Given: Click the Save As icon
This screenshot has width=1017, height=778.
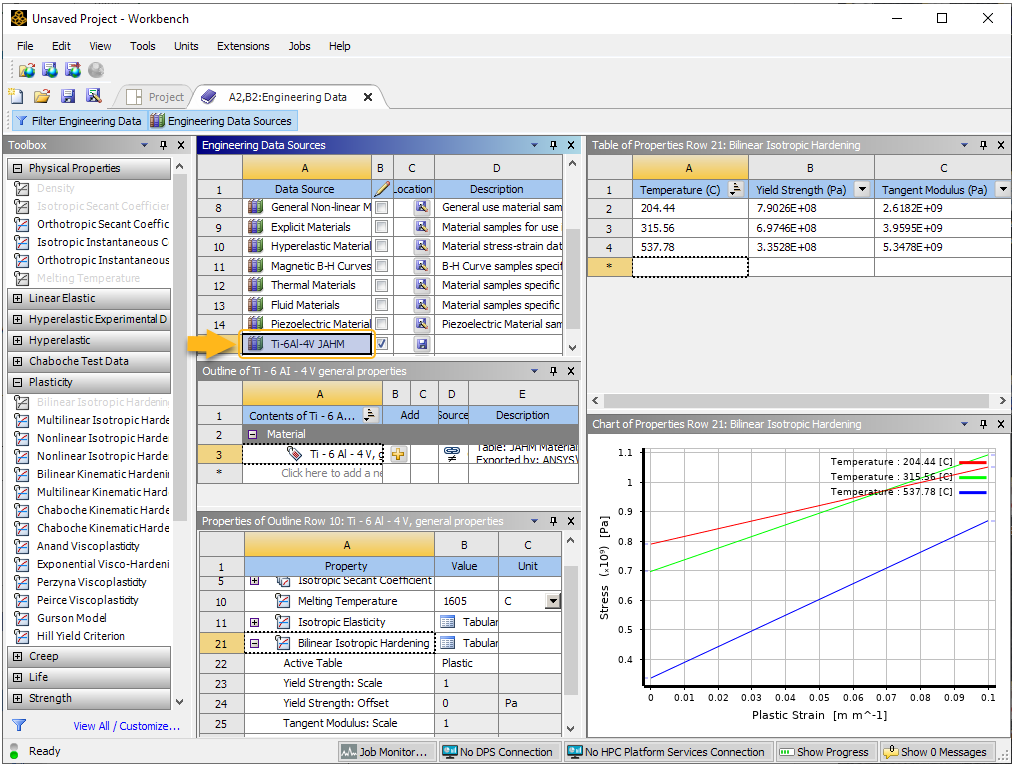Looking at the screenshot, I should 94,97.
